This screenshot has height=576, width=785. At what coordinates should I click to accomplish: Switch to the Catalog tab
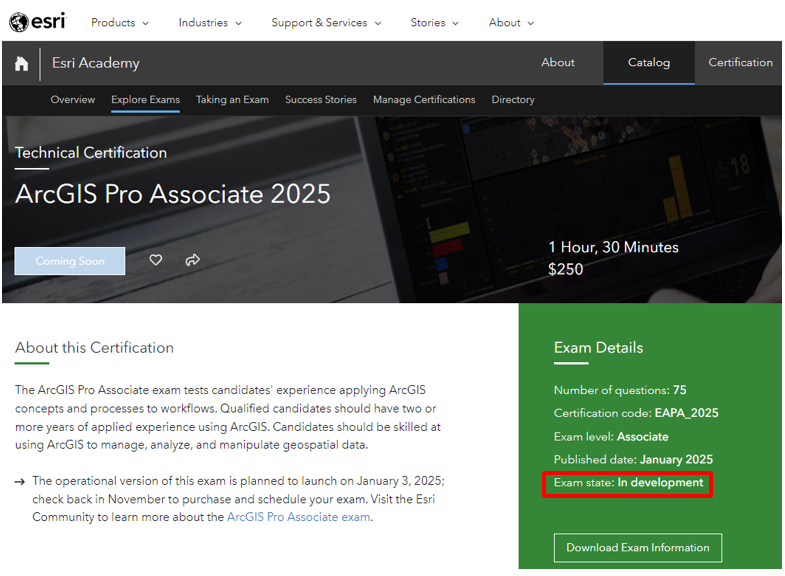649,62
